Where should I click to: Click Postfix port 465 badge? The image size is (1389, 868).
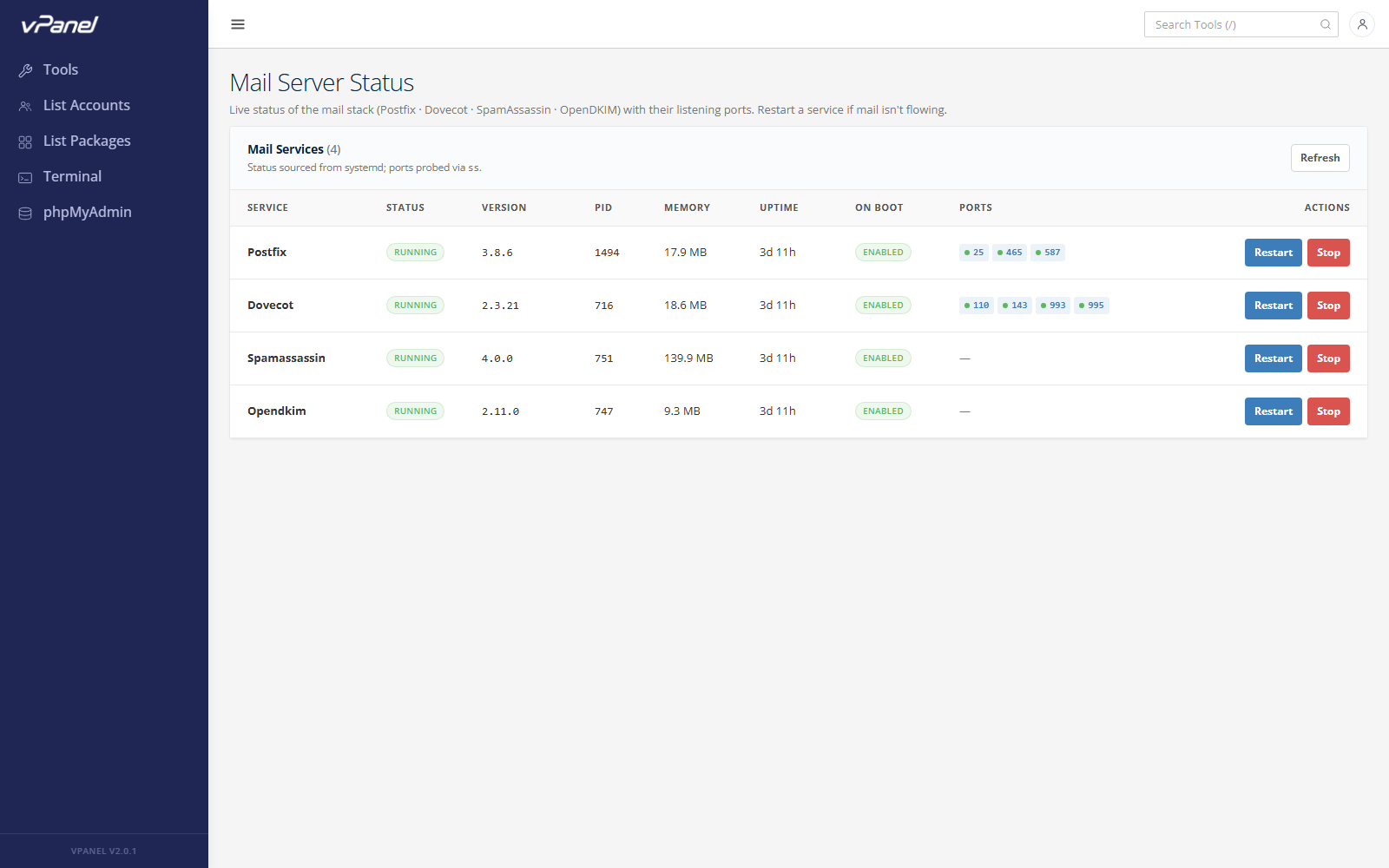click(1010, 253)
